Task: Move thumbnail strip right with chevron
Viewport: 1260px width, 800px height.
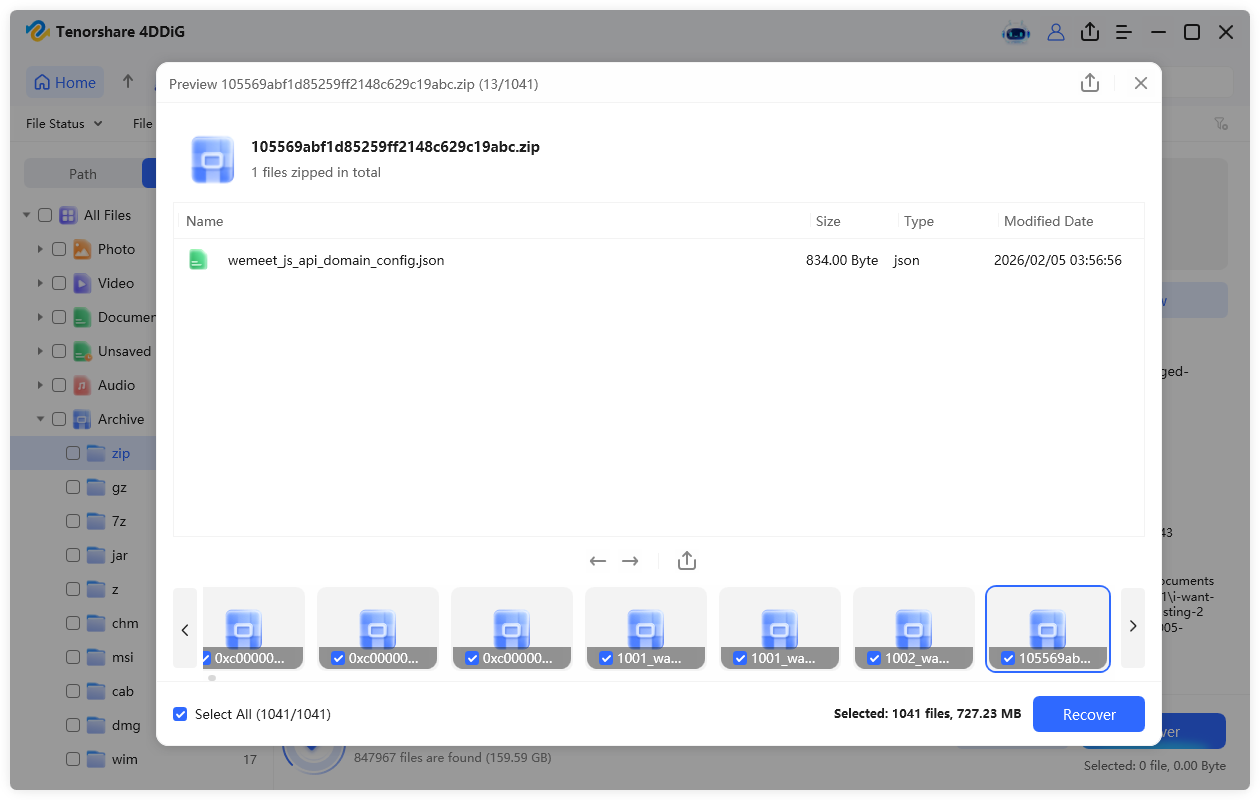Action: tap(1133, 627)
